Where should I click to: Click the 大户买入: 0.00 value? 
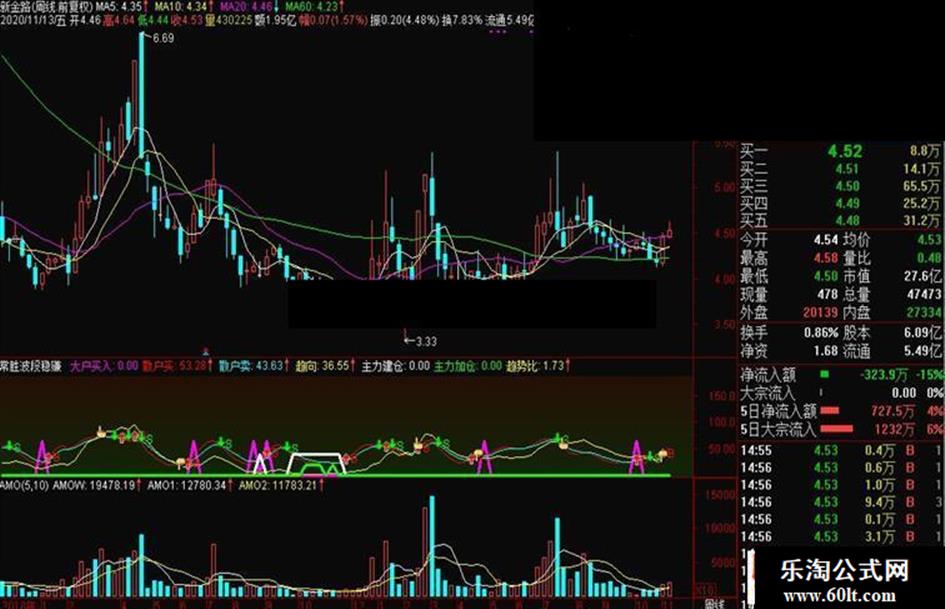tap(104, 366)
